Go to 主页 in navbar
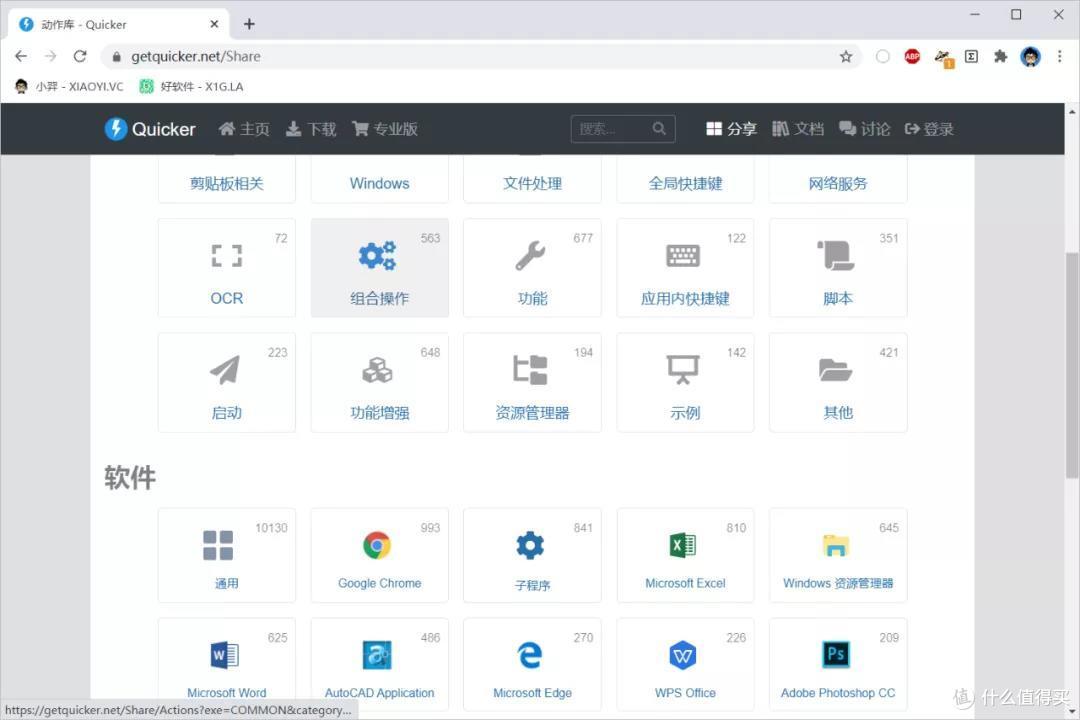The height and width of the screenshot is (720, 1080). (244, 129)
